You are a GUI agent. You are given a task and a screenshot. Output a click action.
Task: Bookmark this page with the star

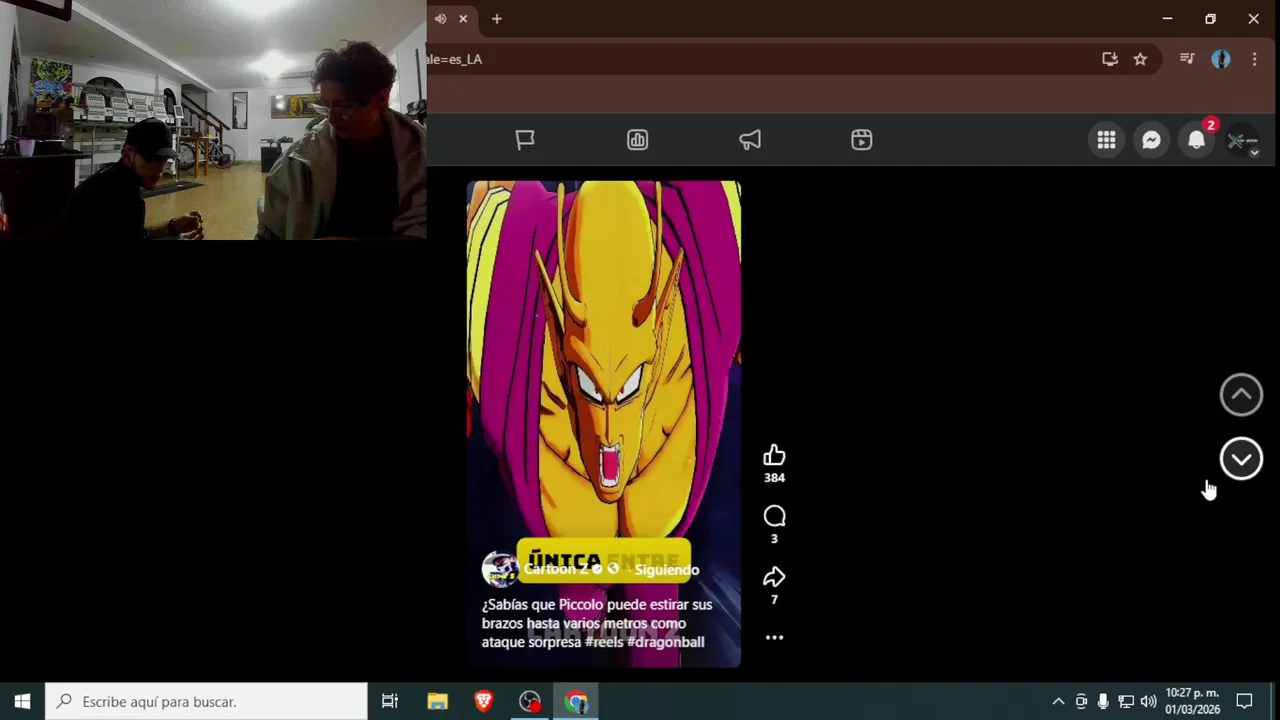[1140, 59]
